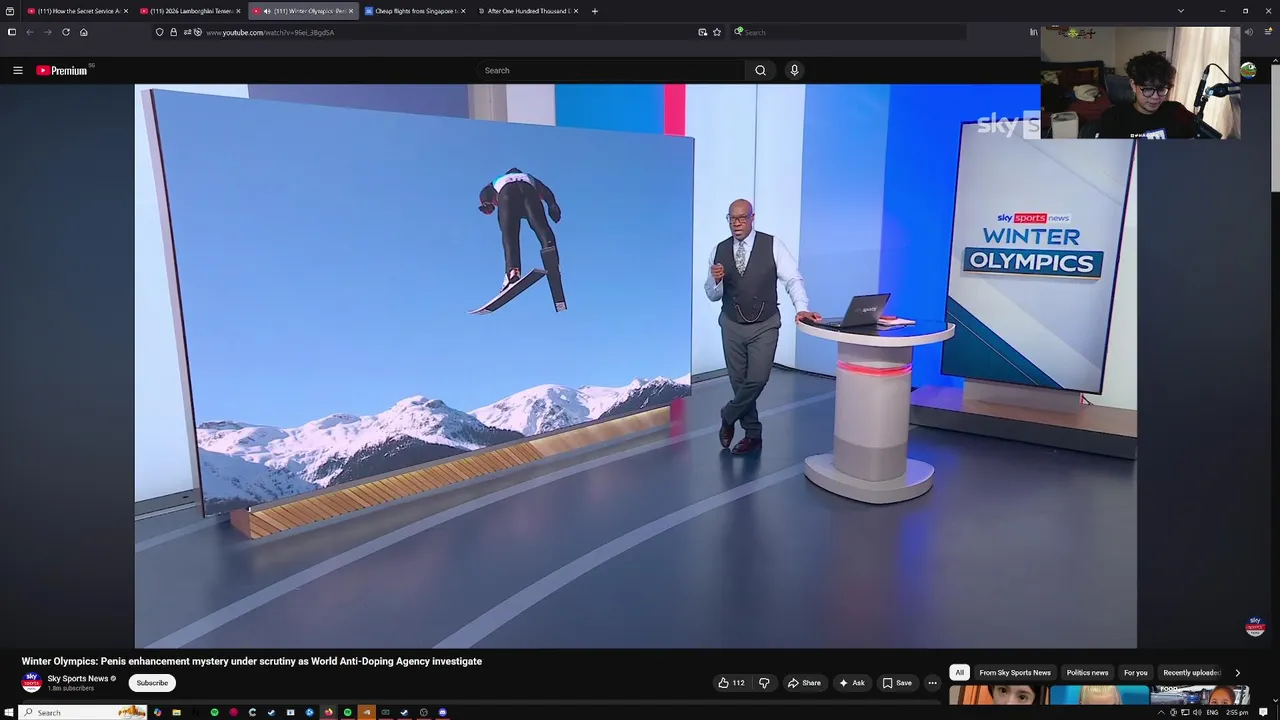
Task: Open the Sky Sports News channel name link
Action: 77,679
